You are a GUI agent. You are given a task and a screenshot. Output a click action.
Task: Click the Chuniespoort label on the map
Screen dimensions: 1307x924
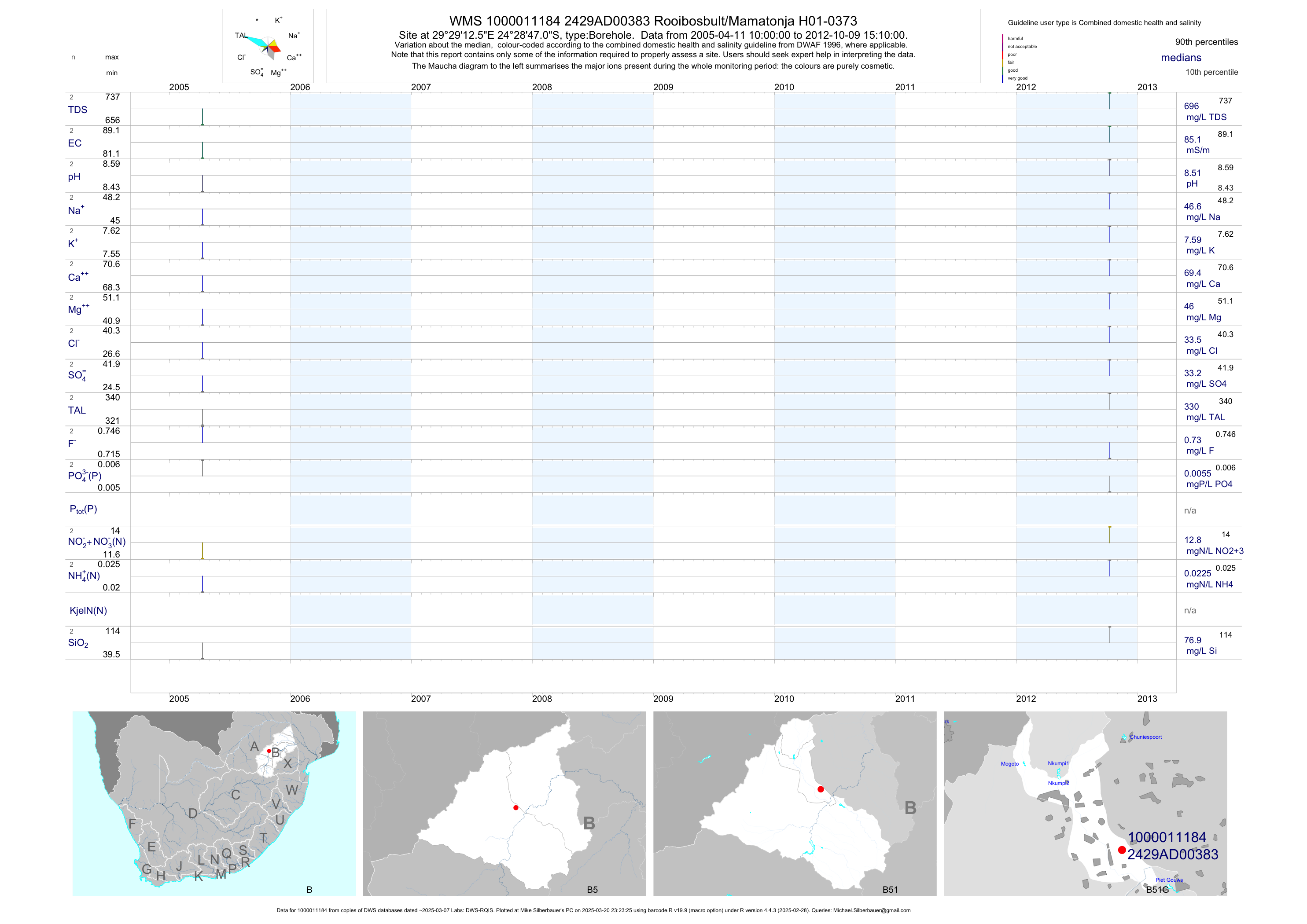point(1145,737)
